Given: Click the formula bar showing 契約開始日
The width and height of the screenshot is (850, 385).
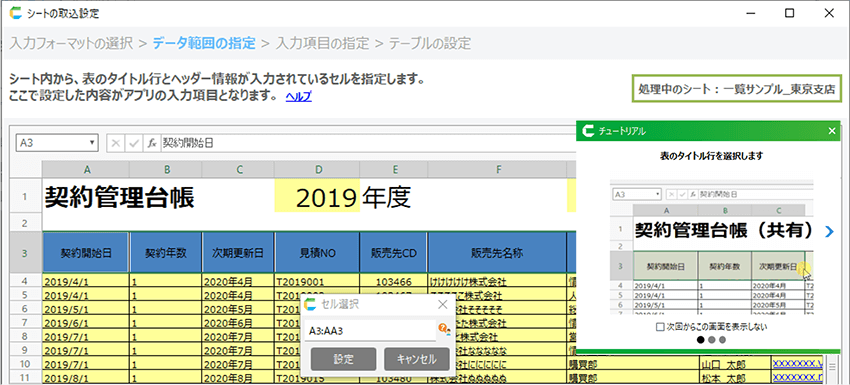Looking at the screenshot, I should click(369, 143).
